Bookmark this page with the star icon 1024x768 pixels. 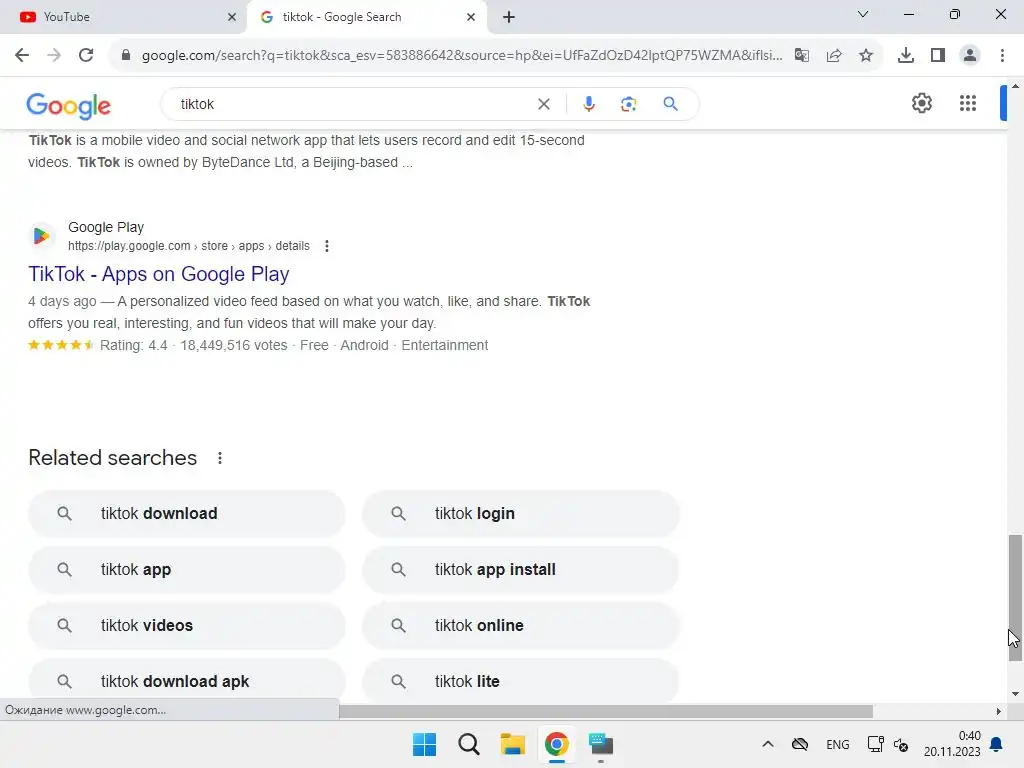point(866,55)
